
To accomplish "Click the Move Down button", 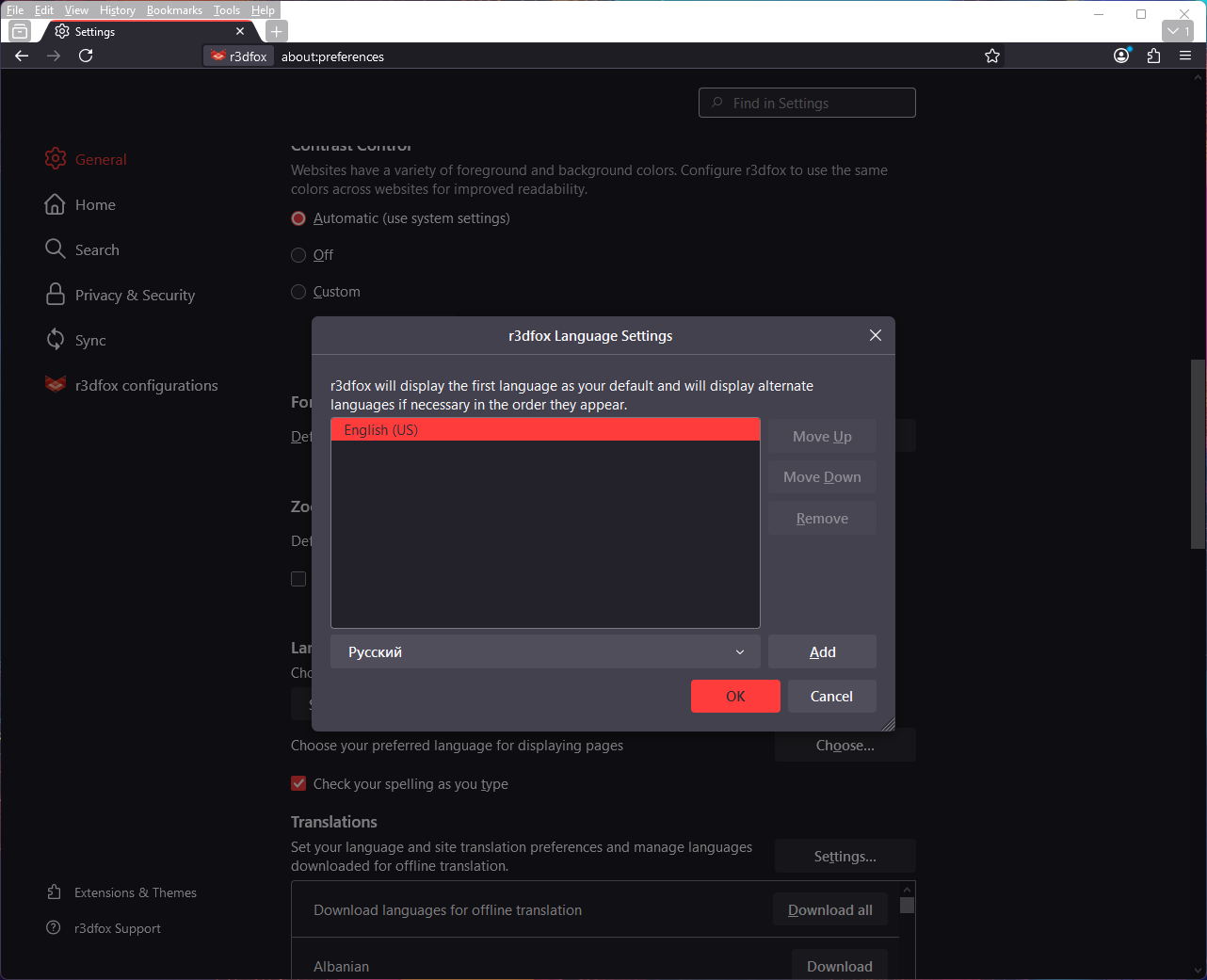I will [822, 476].
